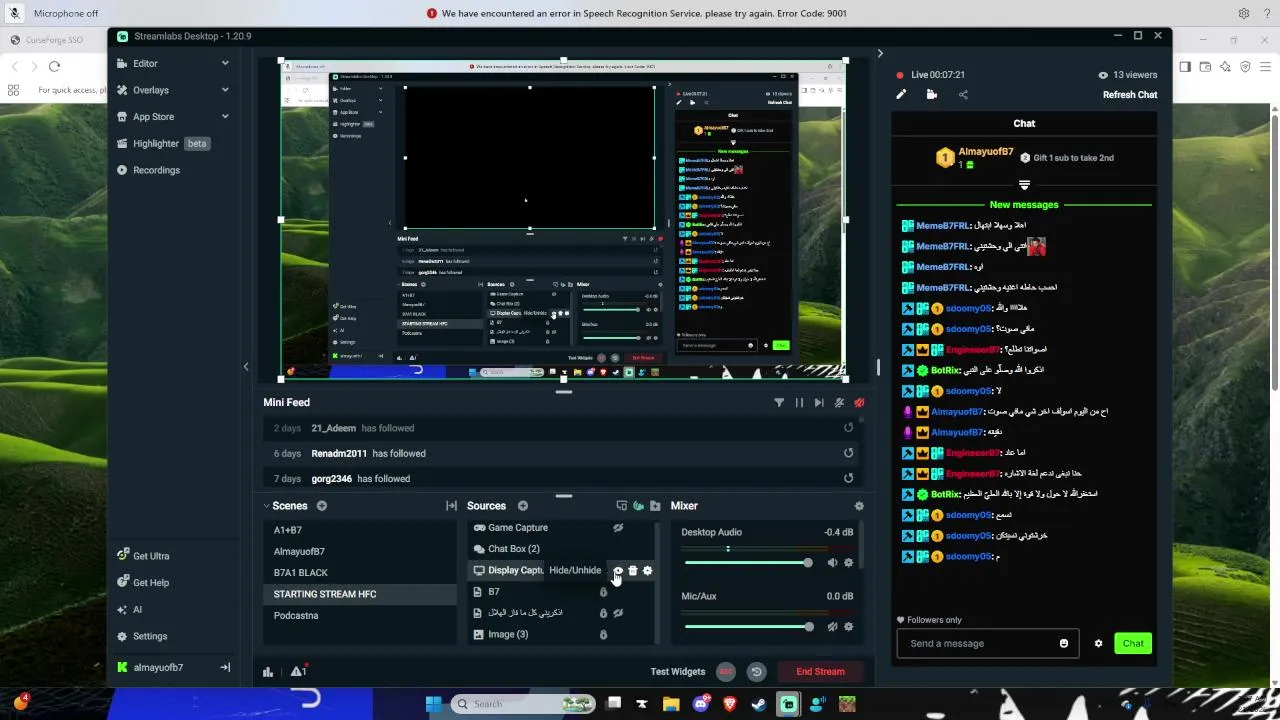Click Test Widgets button
Image resolution: width=1280 pixels, height=720 pixels.
pos(678,672)
